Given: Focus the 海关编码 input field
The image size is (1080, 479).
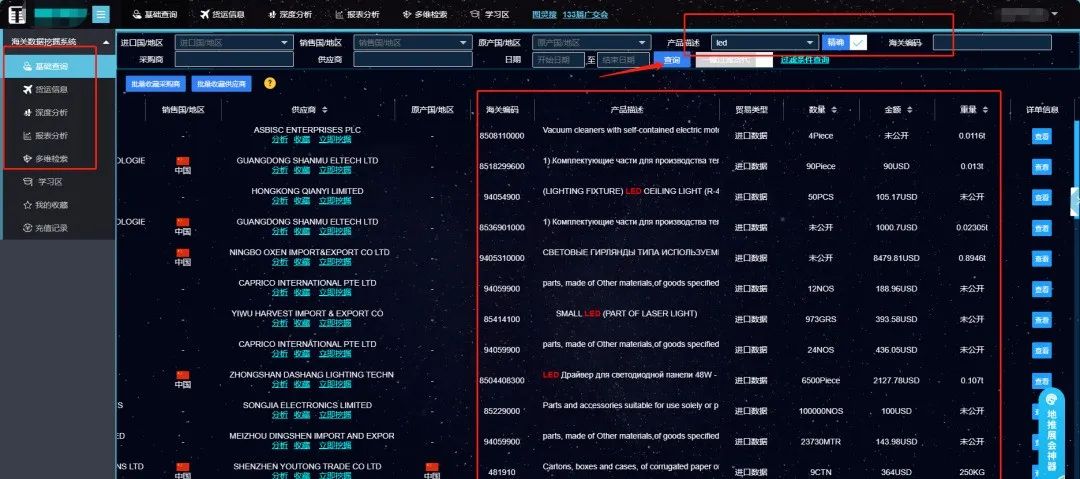Looking at the screenshot, I should (993, 43).
